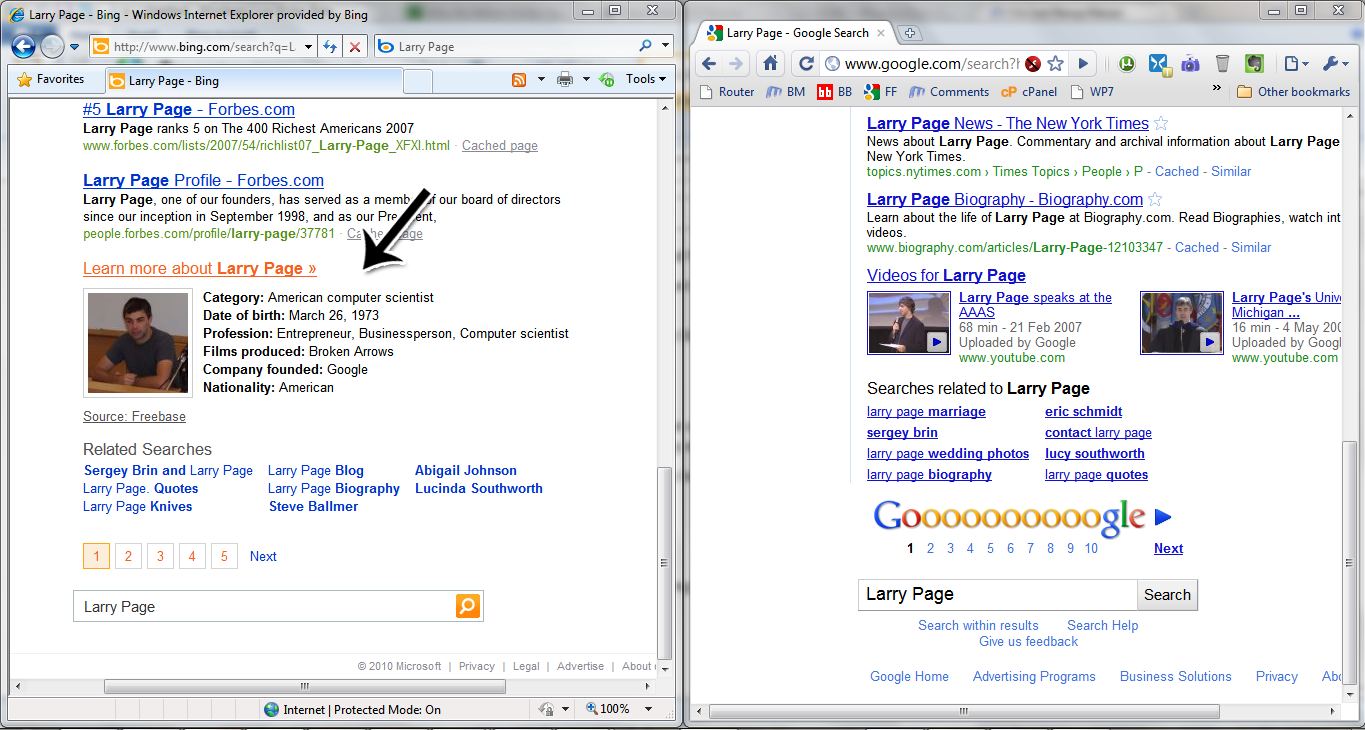1365x730 pixels.
Task: Click the green add-on icon beside Tools
Action: click(606, 80)
